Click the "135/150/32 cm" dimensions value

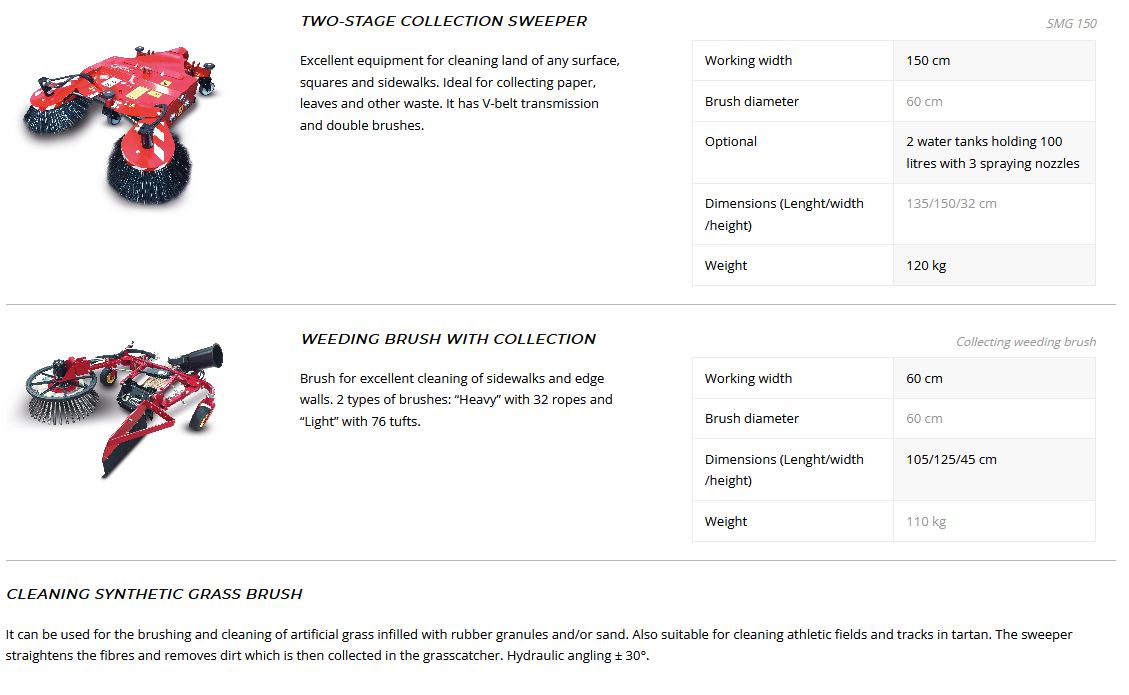point(951,204)
